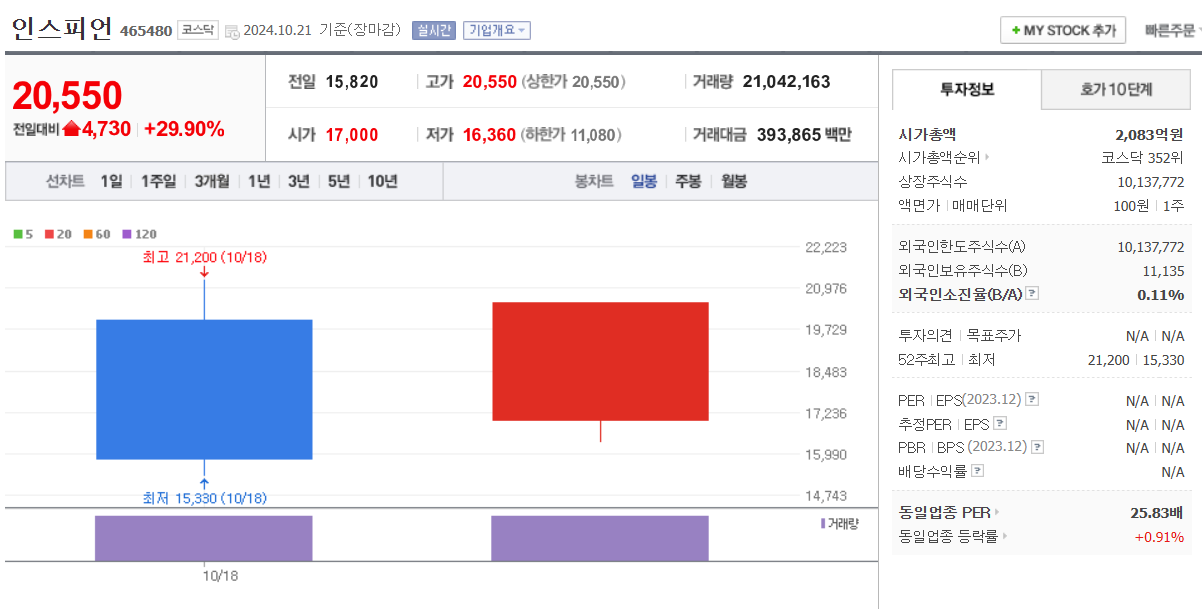1202x609 pixels.
Task: Select the 주봉 candle chart
Action: [x=688, y=181]
